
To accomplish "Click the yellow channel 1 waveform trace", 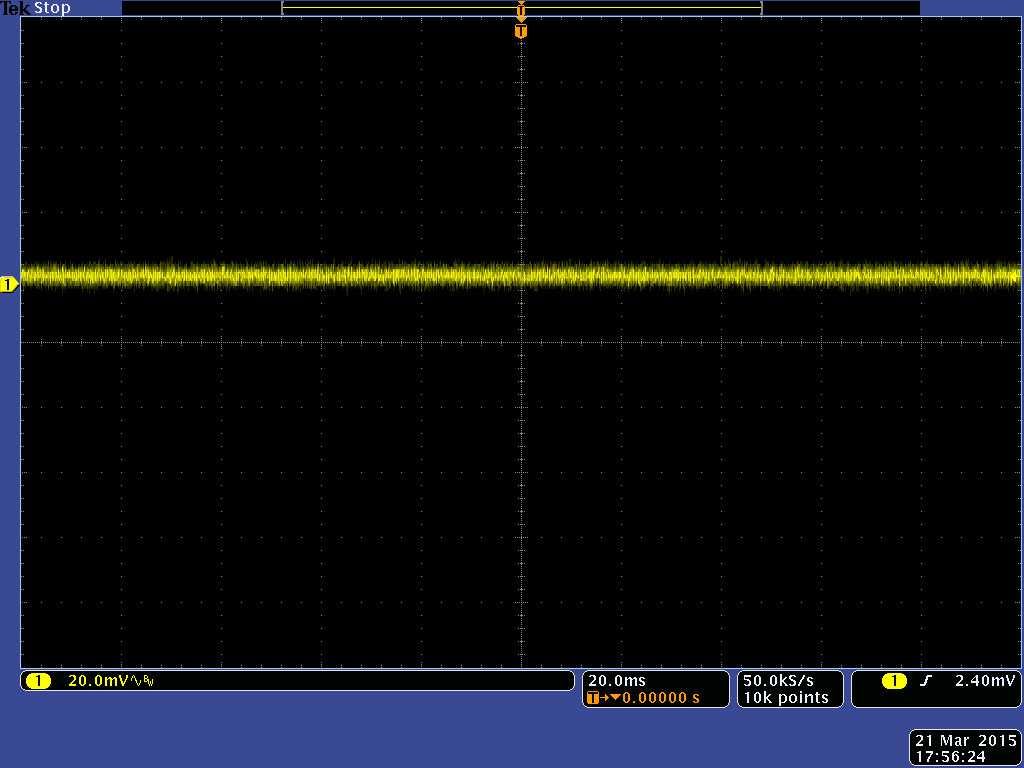I will pyautogui.click(x=520, y=276).
